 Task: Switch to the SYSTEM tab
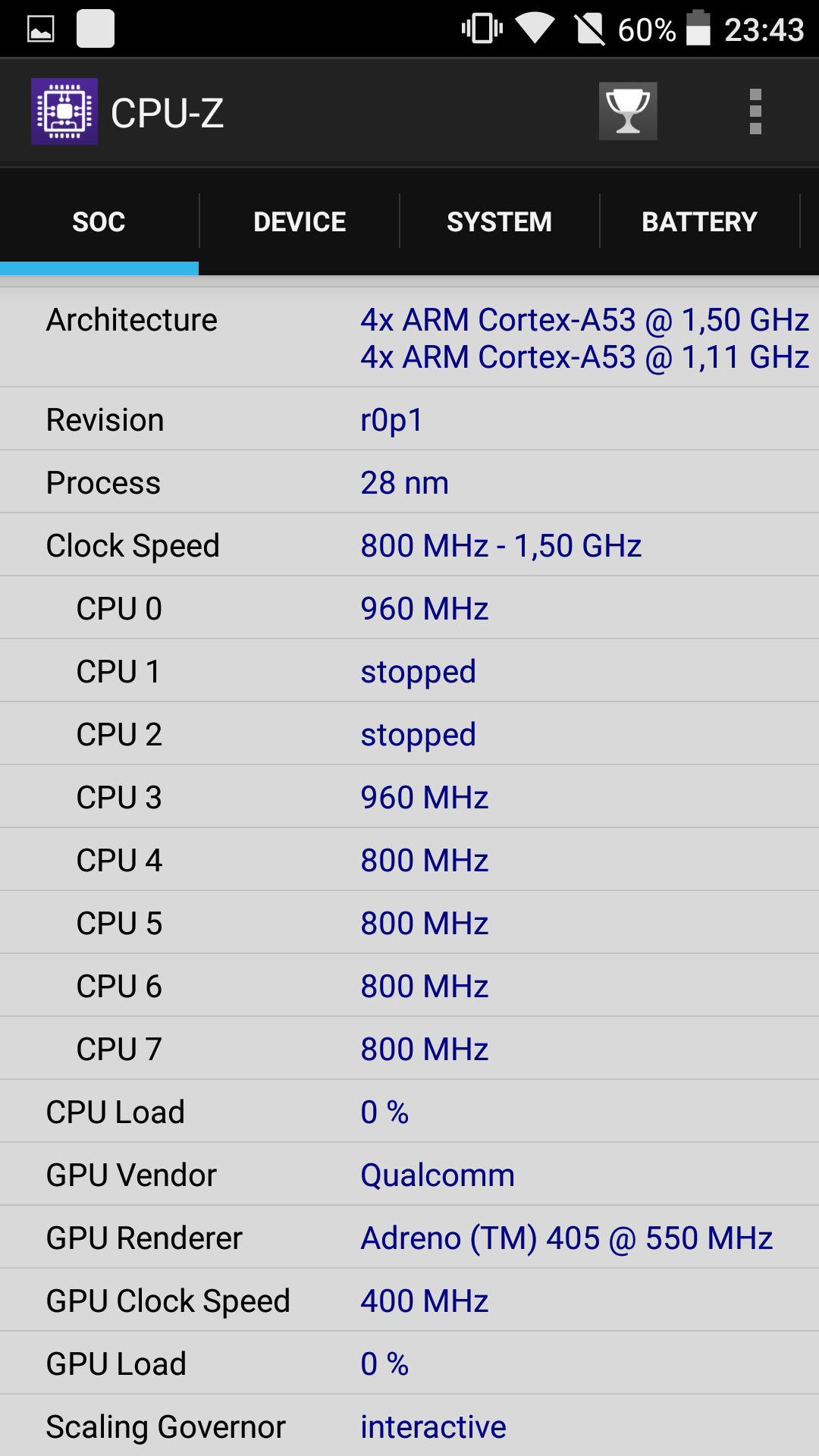tap(499, 221)
